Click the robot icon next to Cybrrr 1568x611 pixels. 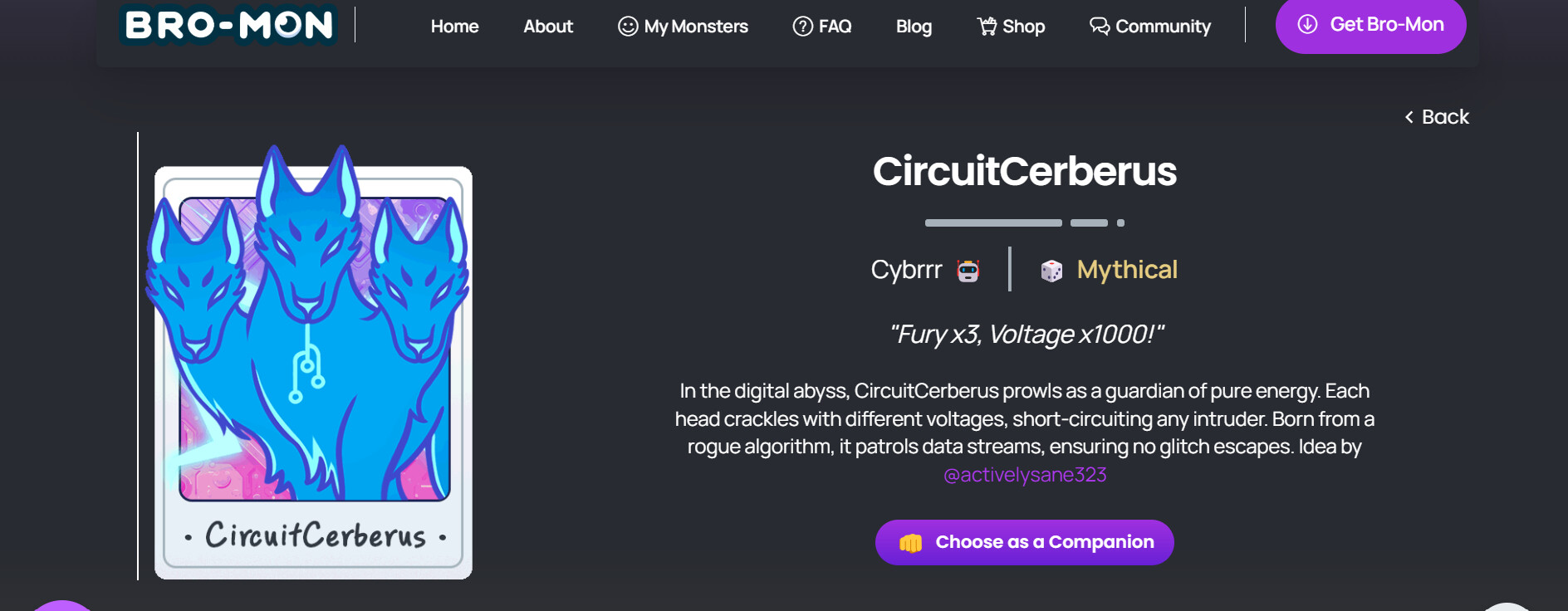(968, 271)
